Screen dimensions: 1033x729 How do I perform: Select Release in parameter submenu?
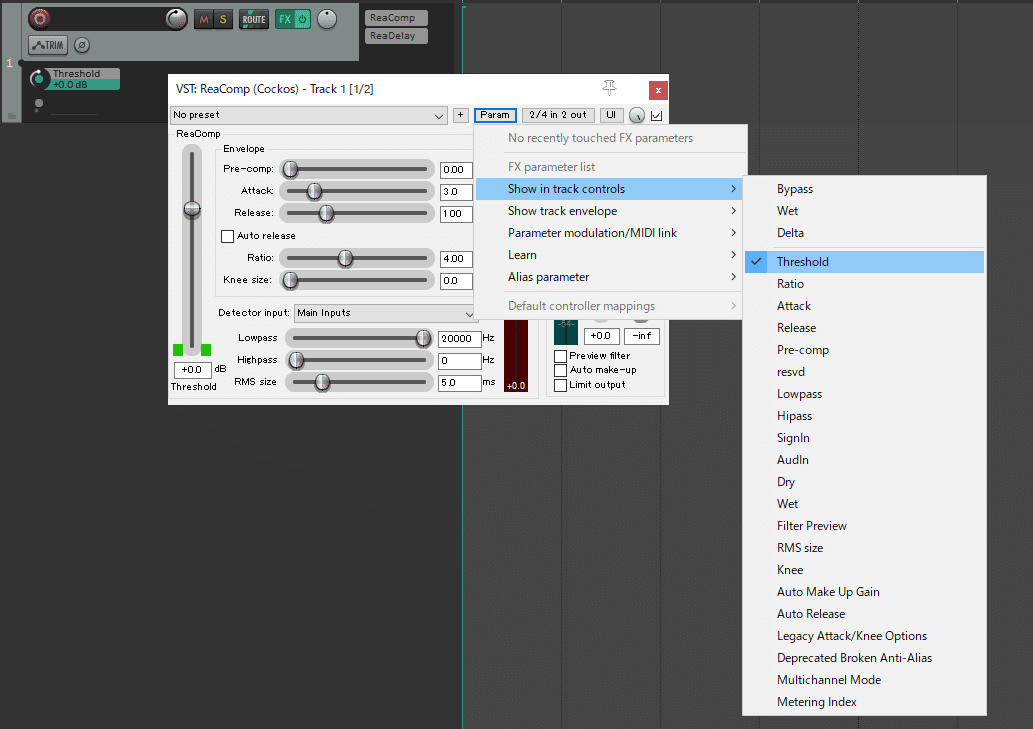[864, 328]
